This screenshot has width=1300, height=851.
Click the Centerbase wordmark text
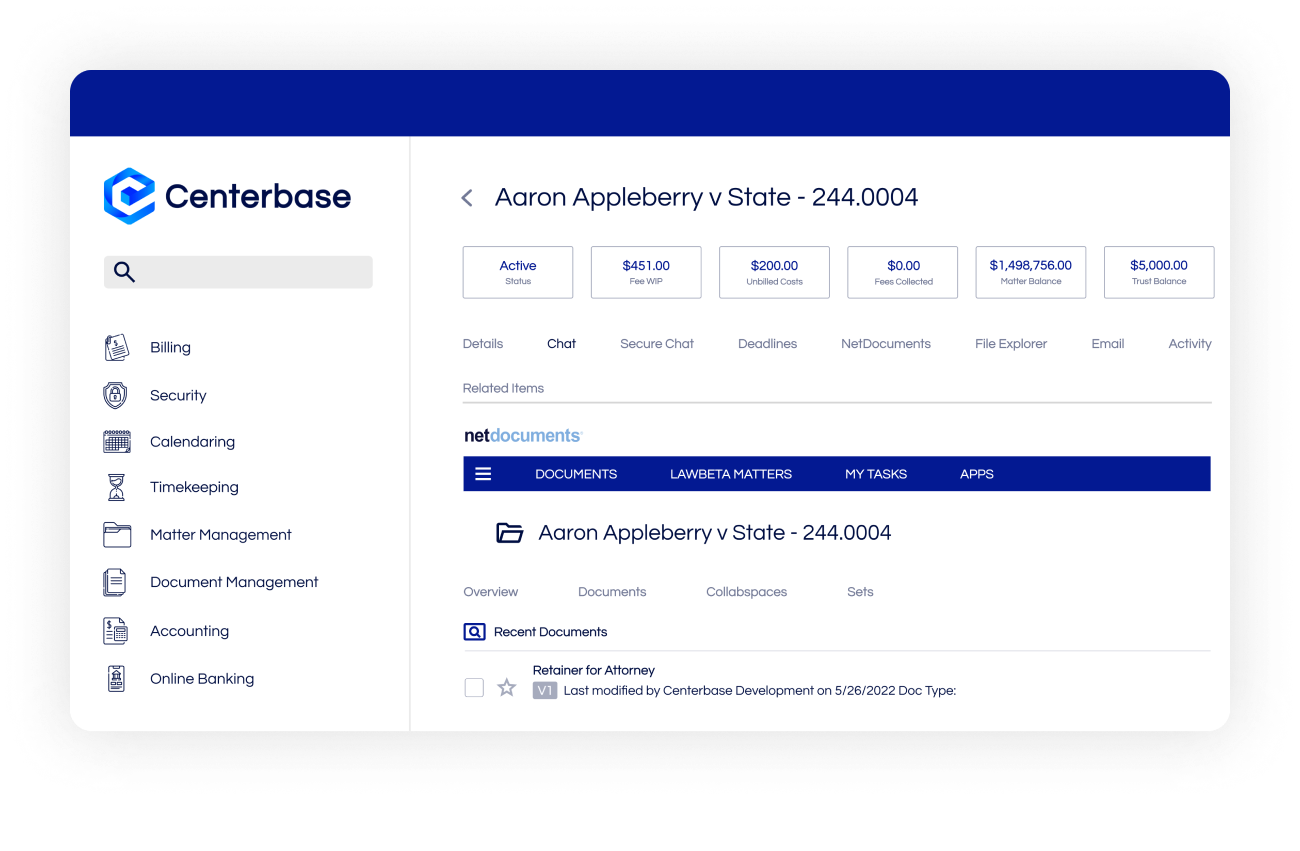[258, 196]
